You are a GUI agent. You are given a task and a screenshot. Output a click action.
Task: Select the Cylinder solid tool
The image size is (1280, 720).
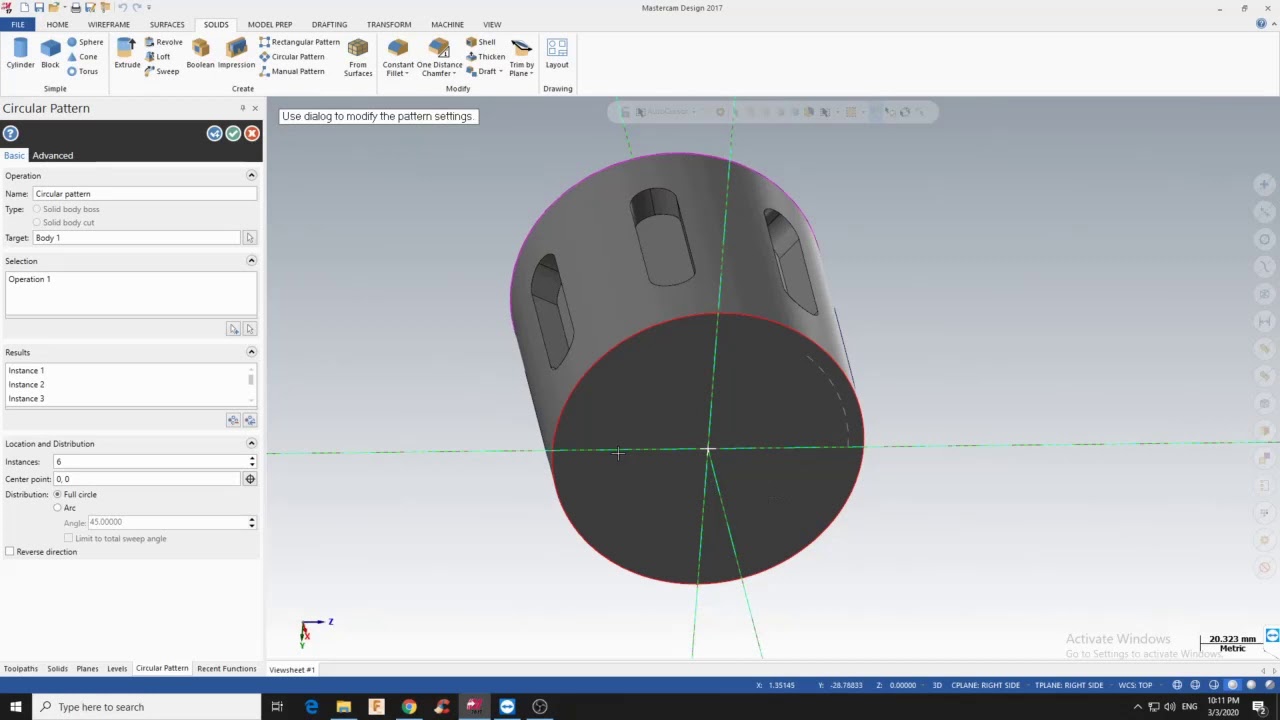pyautogui.click(x=20, y=54)
